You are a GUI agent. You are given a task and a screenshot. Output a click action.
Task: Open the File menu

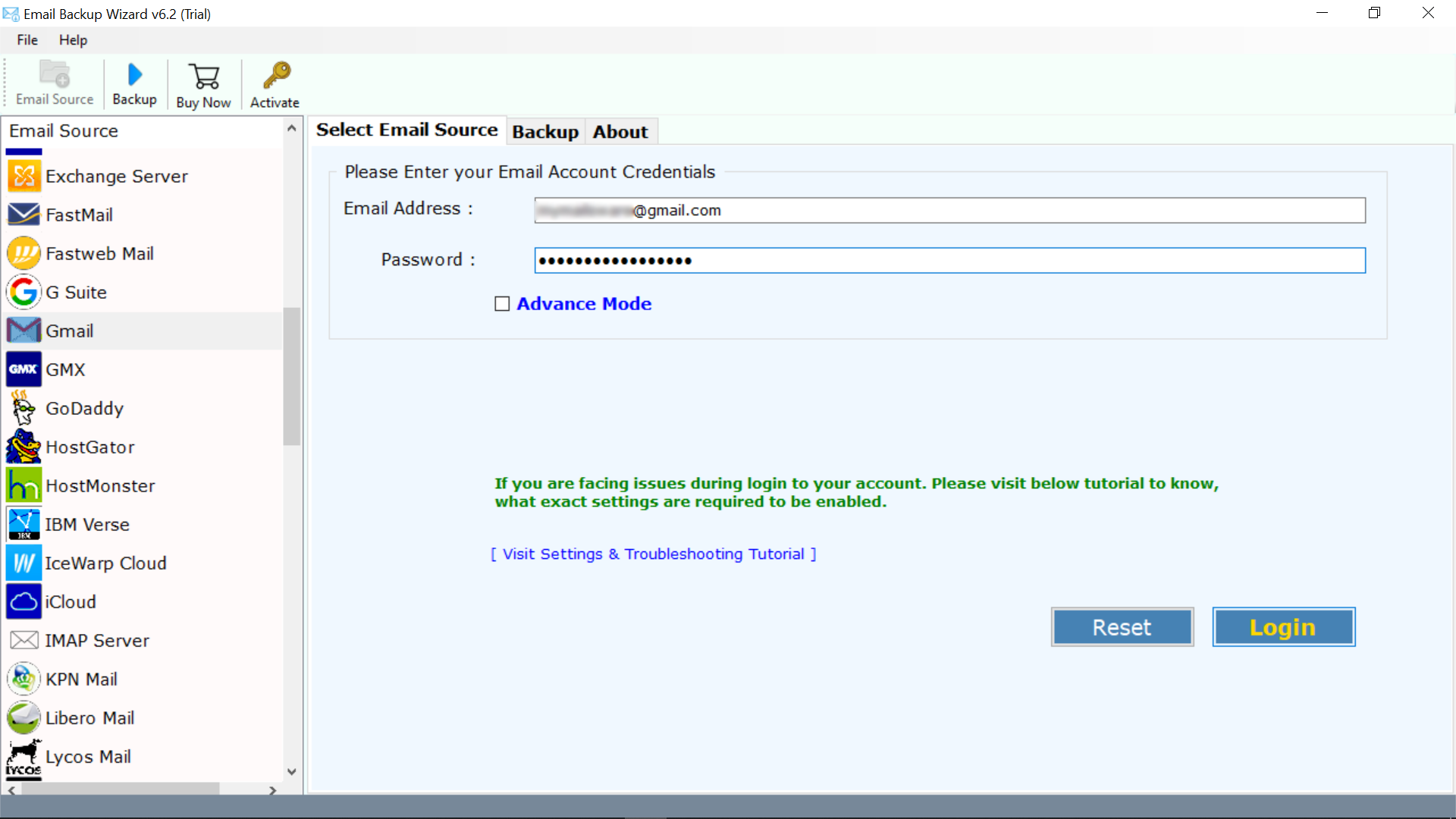27,39
